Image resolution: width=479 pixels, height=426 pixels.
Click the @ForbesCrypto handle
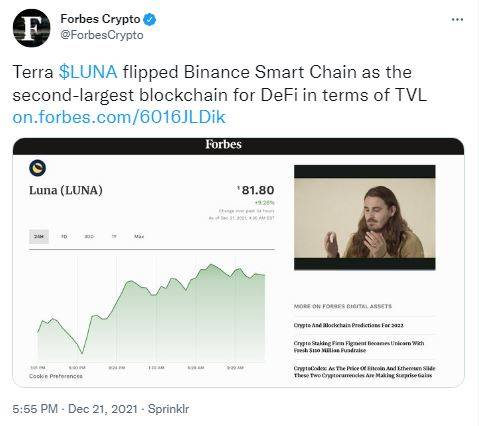point(102,35)
